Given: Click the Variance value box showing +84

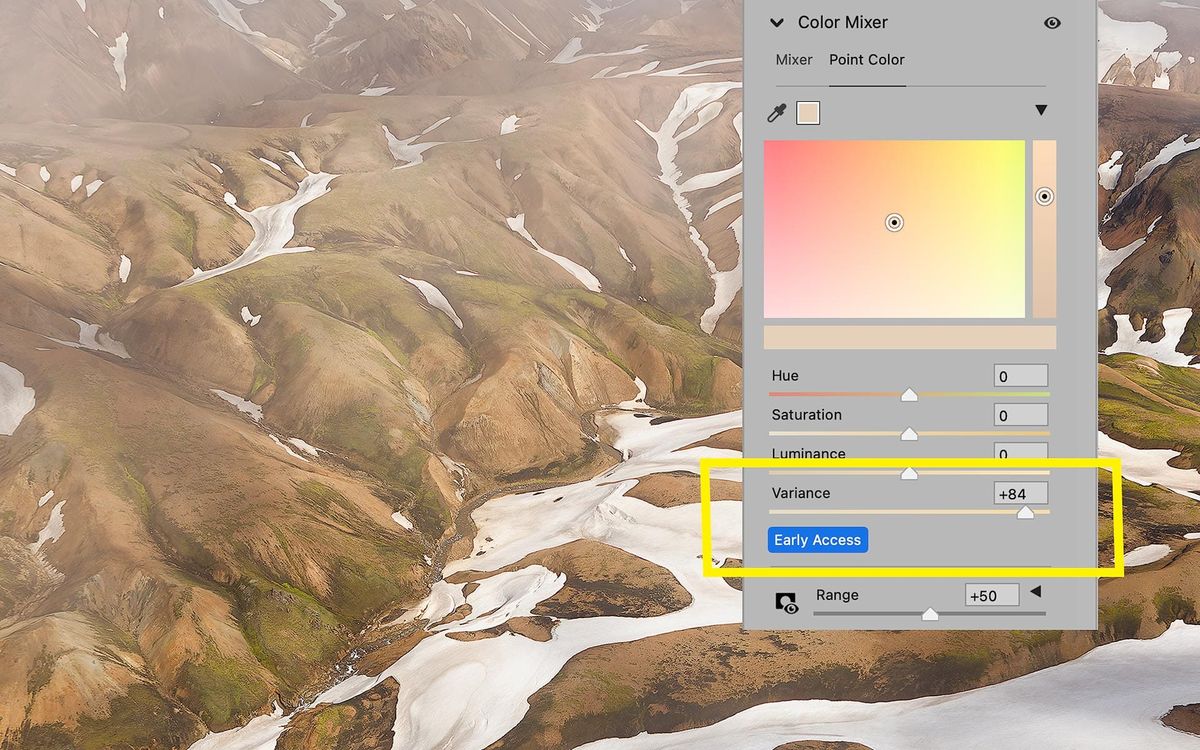Looking at the screenshot, I should pyautogui.click(x=1020, y=493).
